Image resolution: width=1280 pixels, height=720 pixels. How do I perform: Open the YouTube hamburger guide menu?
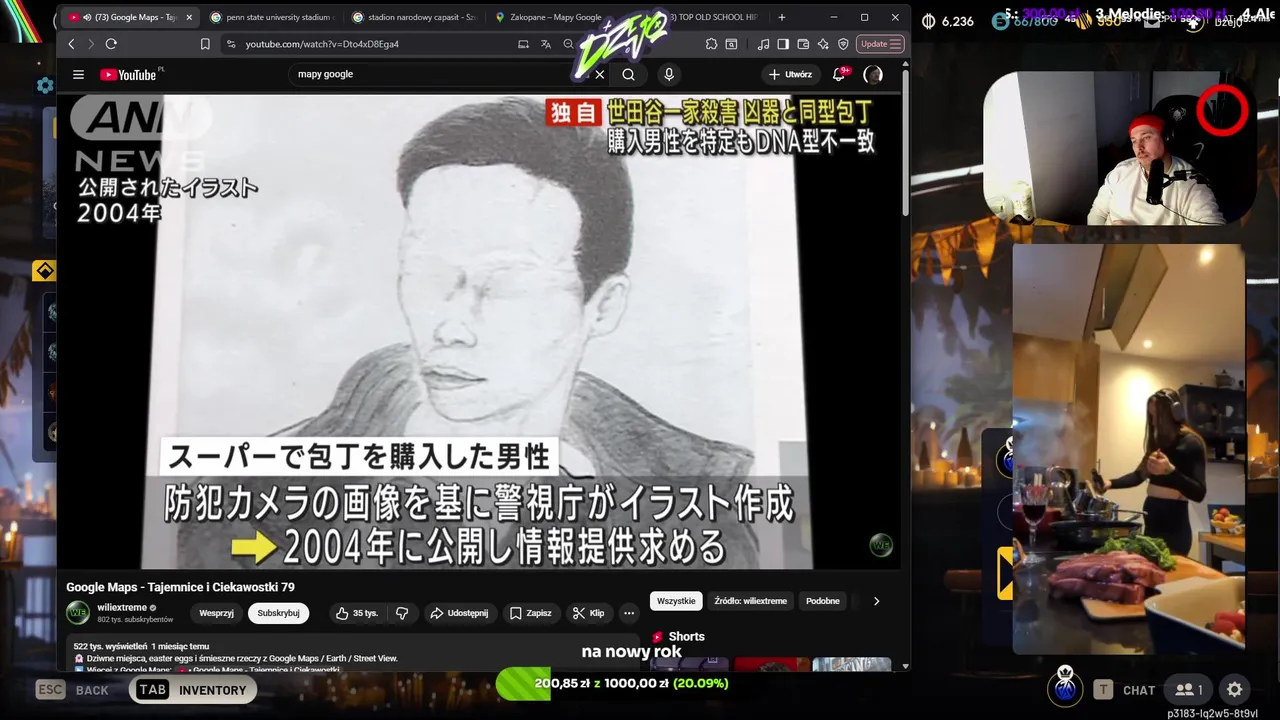[x=78, y=74]
